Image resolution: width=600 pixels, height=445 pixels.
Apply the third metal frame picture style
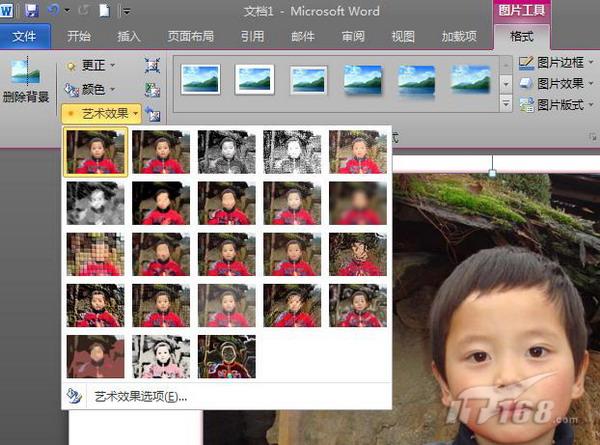(x=308, y=80)
